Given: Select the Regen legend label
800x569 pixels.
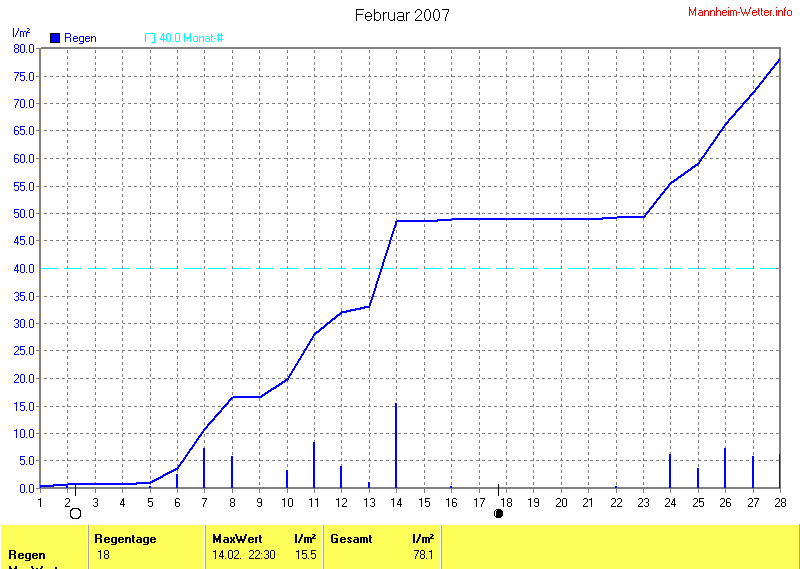Looking at the screenshot, I should [80, 38].
